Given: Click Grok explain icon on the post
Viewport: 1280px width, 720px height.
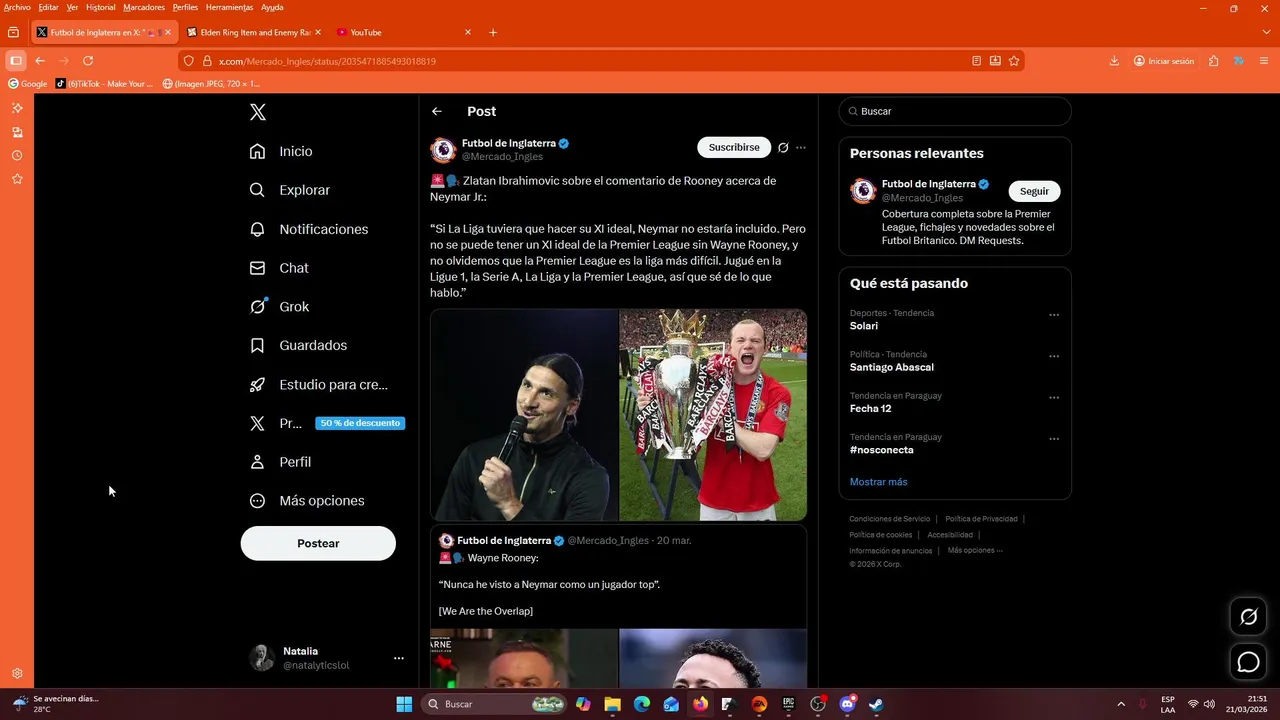Looking at the screenshot, I should click(x=783, y=147).
